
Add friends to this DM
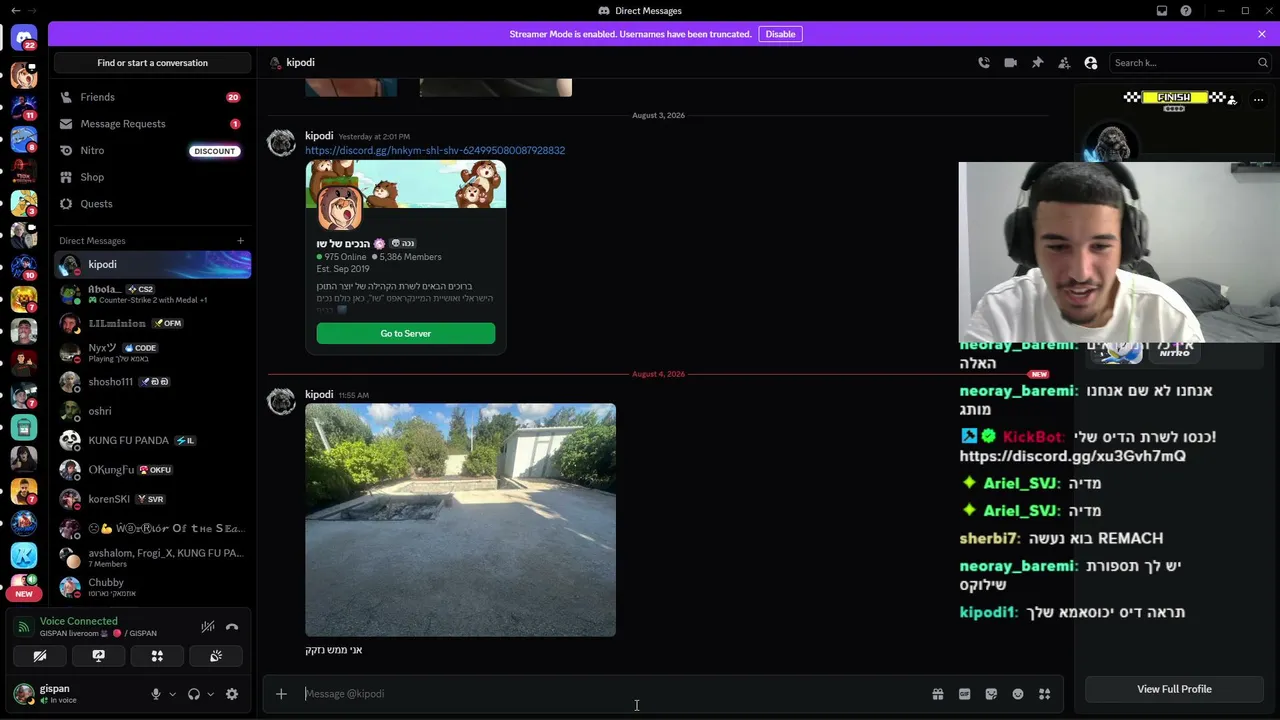click(x=1064, y=62)
